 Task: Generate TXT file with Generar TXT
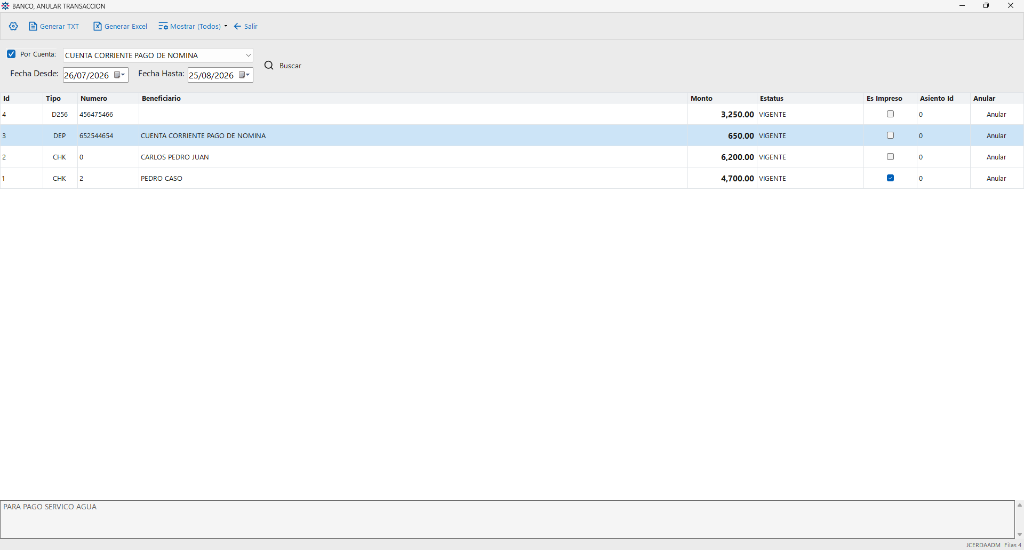[x=54, y=27]
